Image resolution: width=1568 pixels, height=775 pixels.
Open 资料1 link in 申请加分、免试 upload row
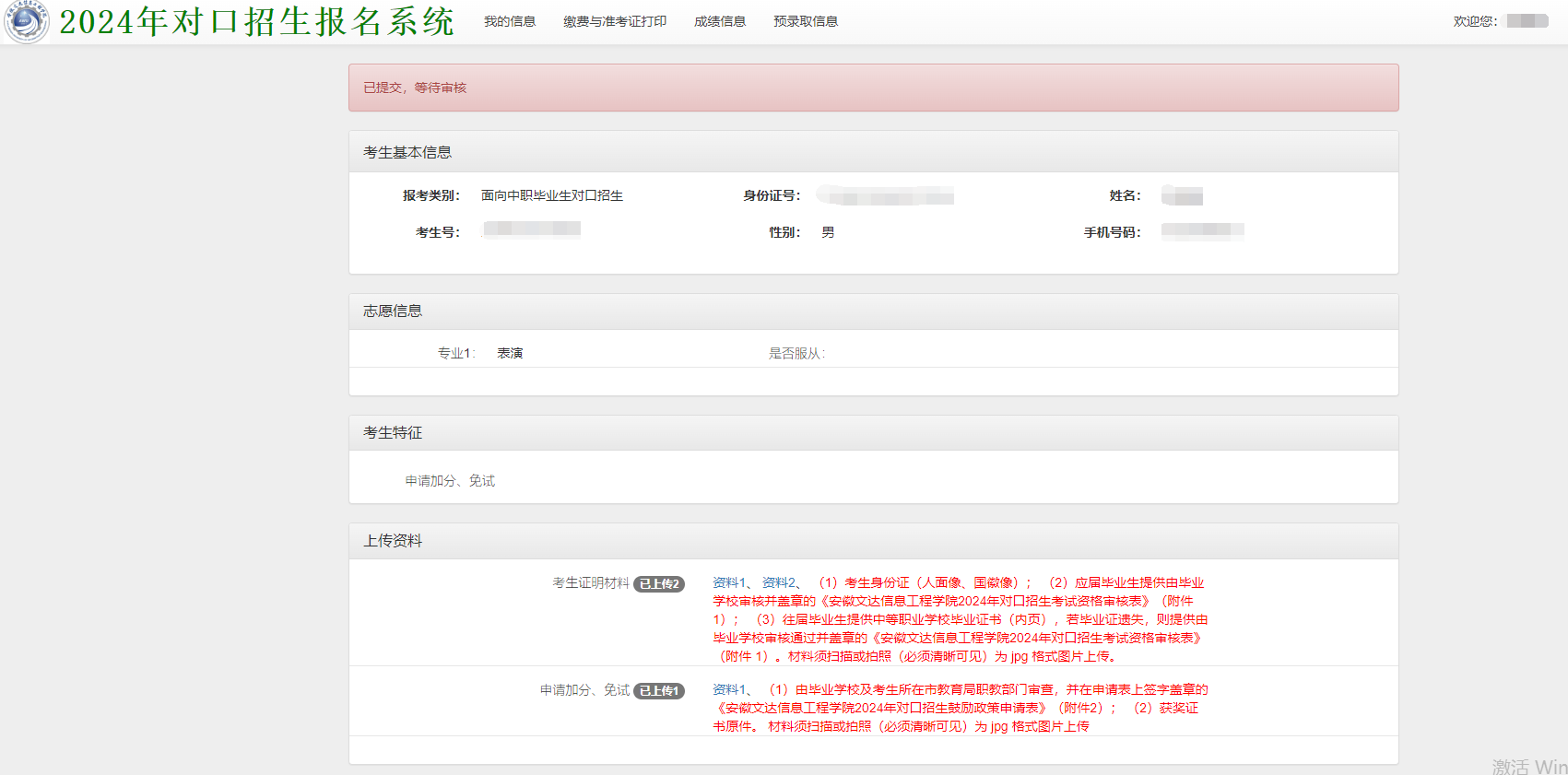(x=728, y=690)
